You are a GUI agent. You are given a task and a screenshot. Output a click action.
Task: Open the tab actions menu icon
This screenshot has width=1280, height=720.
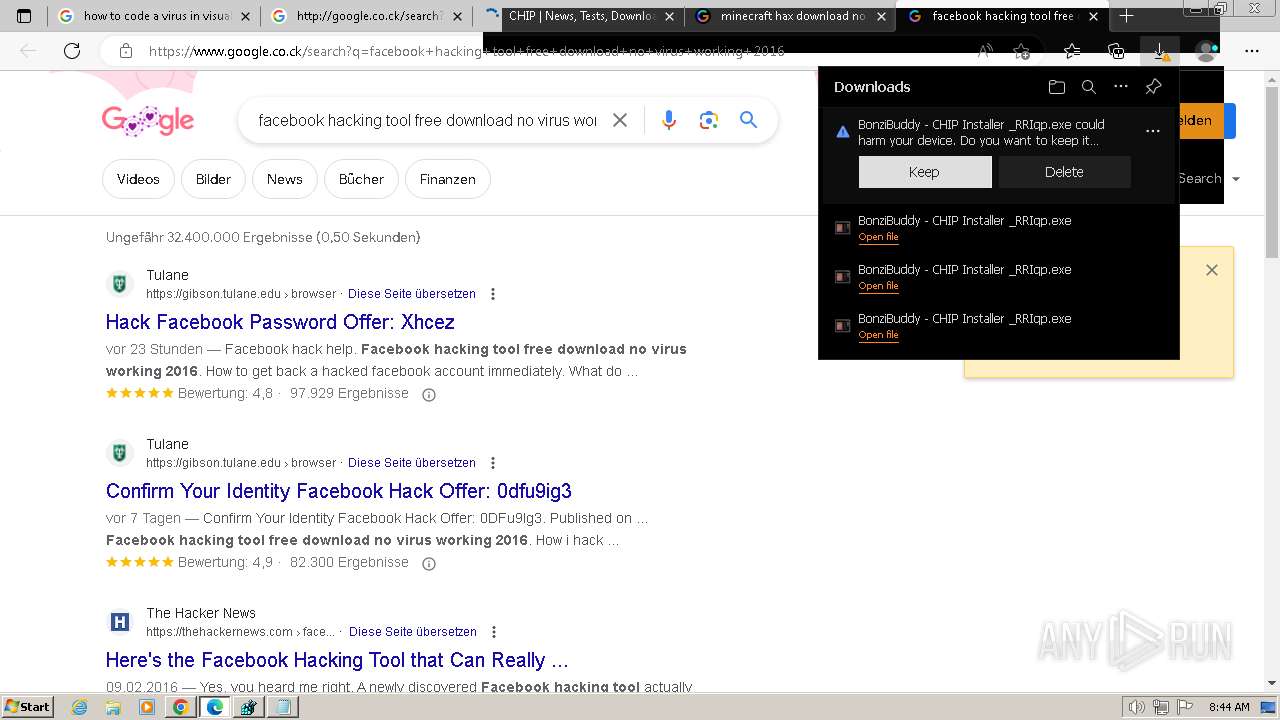24,16
